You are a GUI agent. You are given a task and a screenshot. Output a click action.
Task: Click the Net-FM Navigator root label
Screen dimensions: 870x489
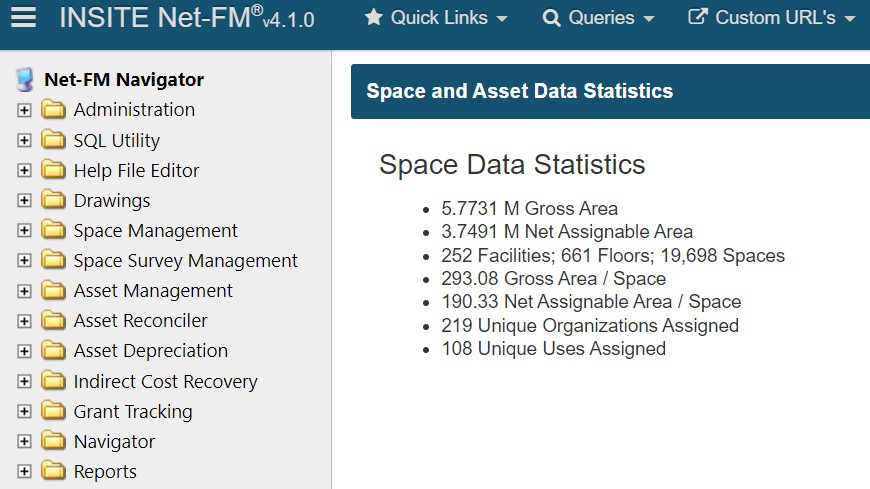[x=124, y=79]
